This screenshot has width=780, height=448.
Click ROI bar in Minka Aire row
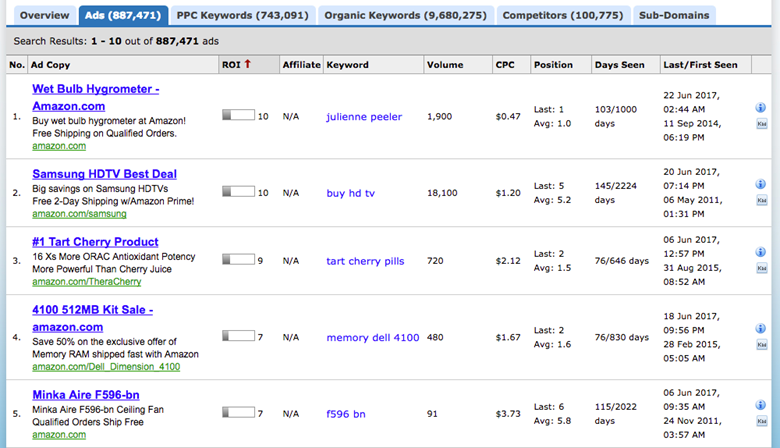click(238, 413)
